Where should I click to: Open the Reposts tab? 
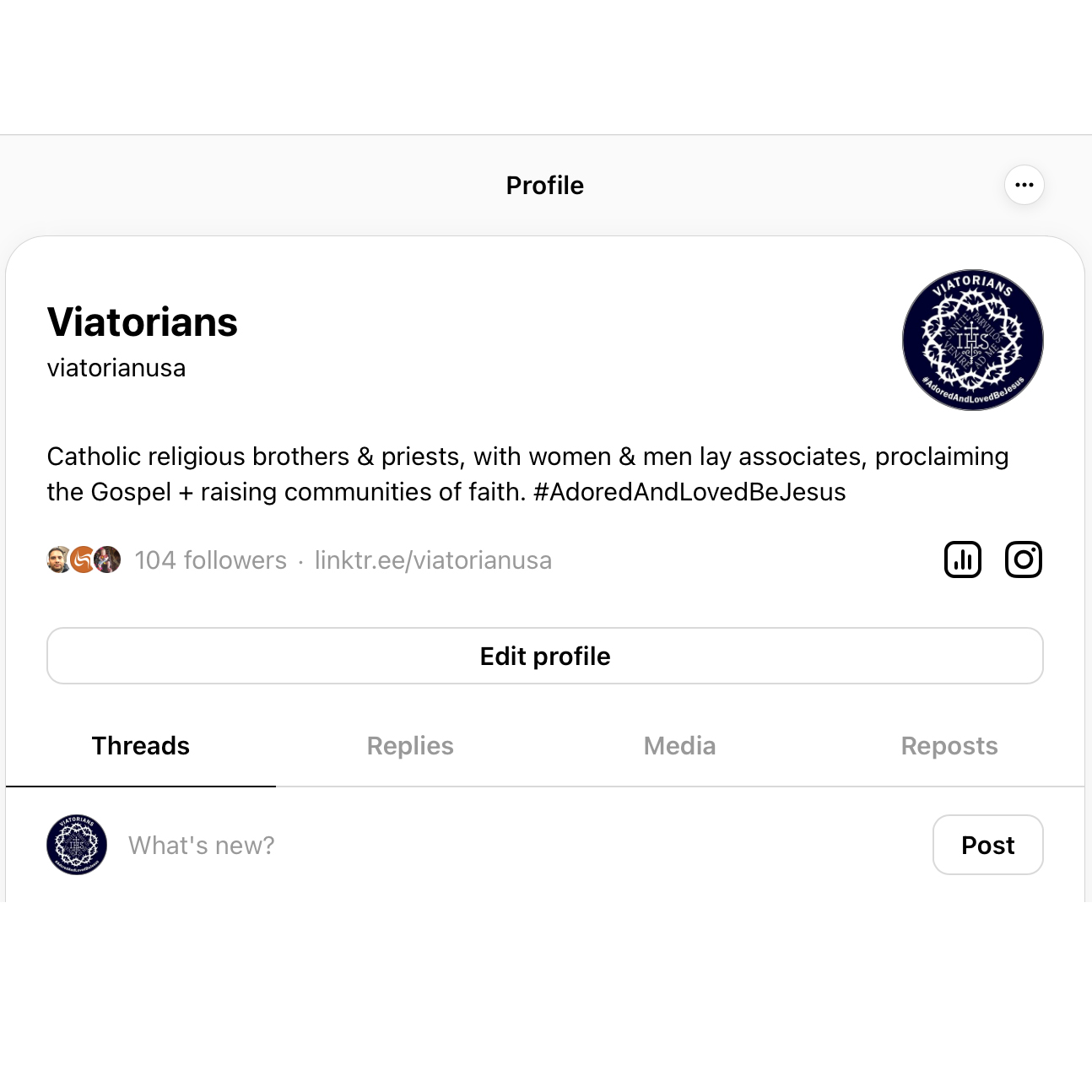pyautogui.click(x=949, y=746)
